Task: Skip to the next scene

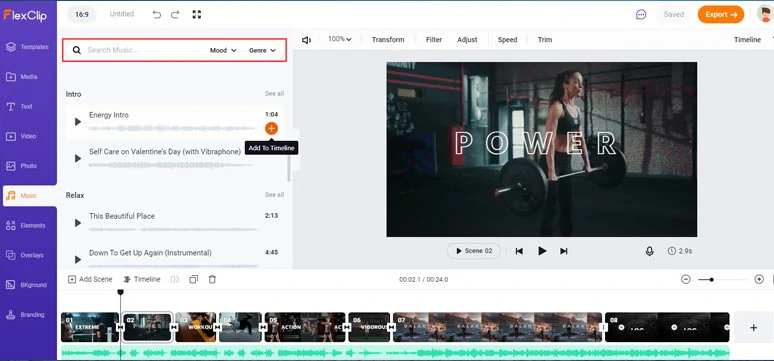Action: click(x=564, y=251)
